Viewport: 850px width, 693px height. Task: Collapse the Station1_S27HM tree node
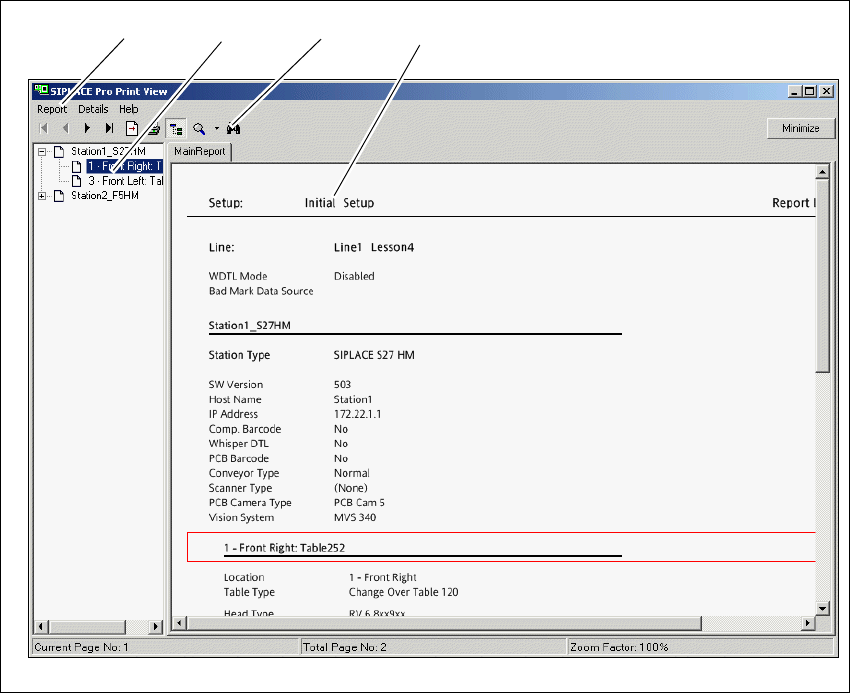[42, 152]
